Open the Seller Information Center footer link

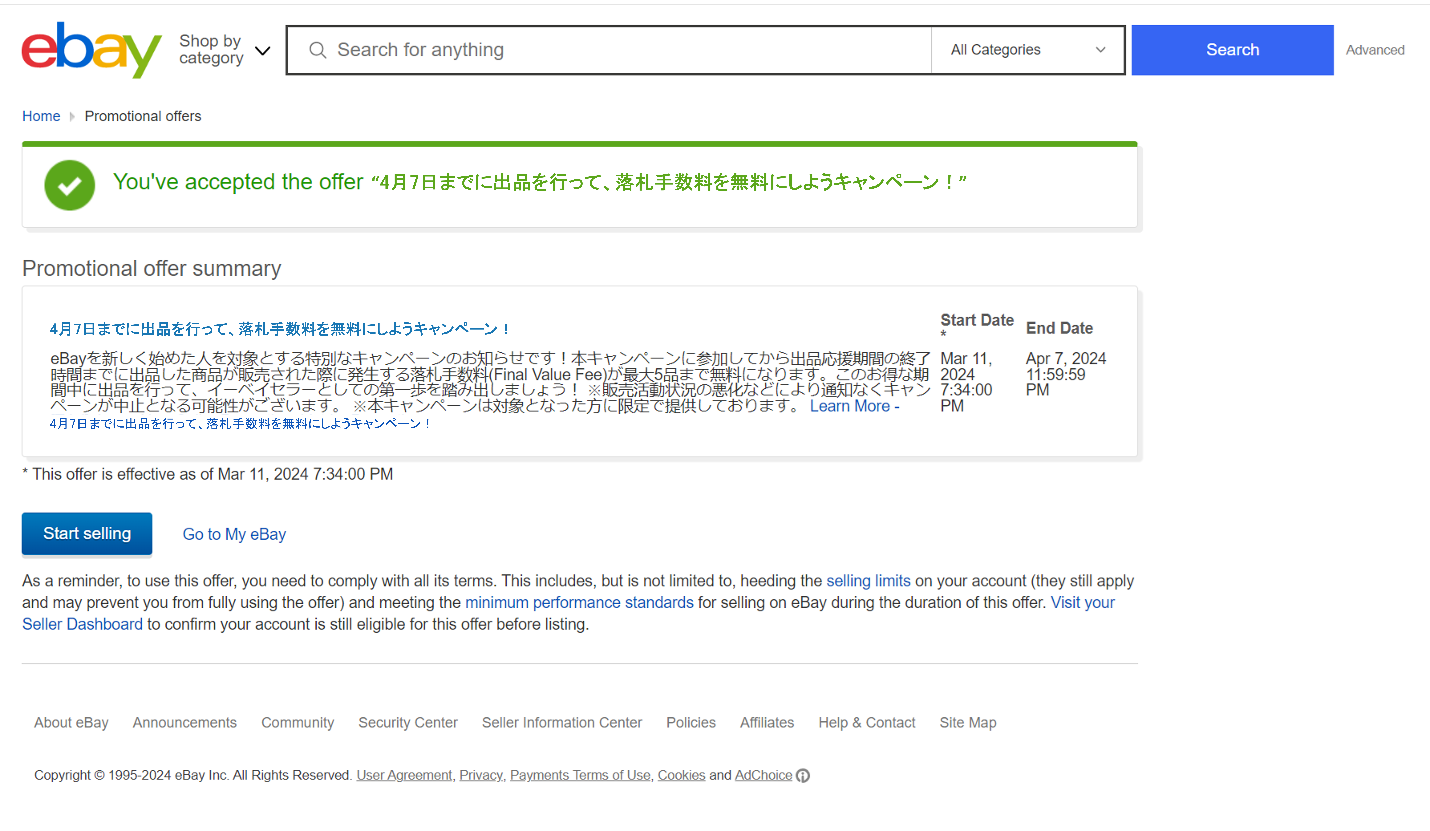pos(562,723)
